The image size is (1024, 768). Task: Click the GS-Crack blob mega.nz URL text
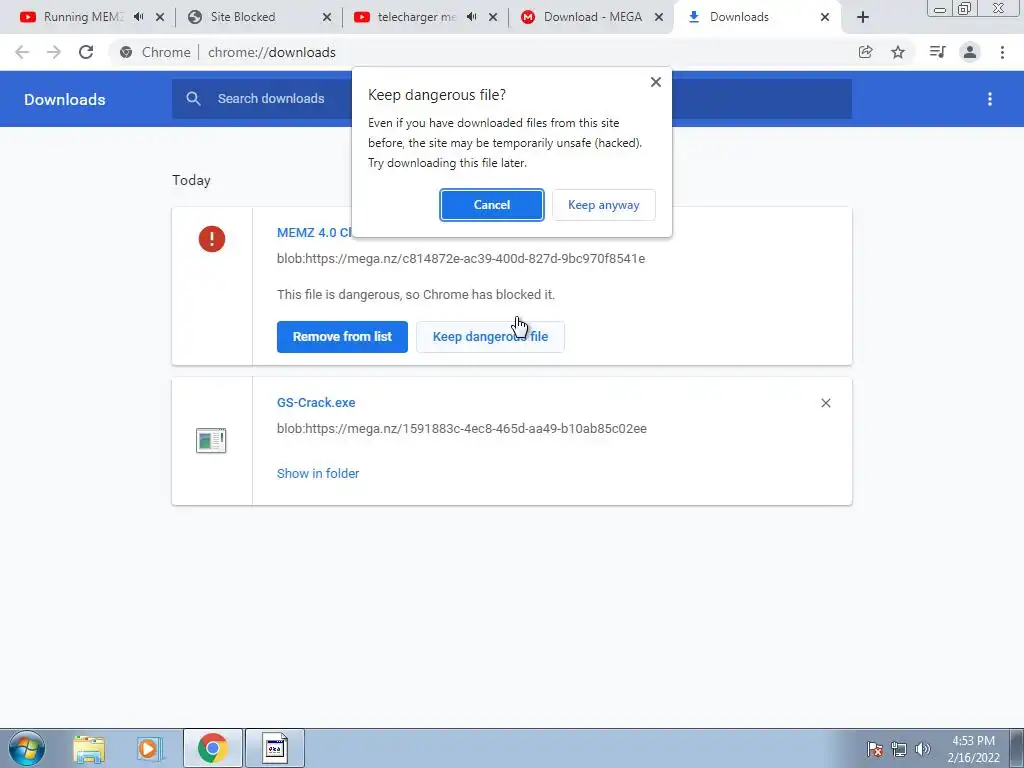click(x=462, y=428)
